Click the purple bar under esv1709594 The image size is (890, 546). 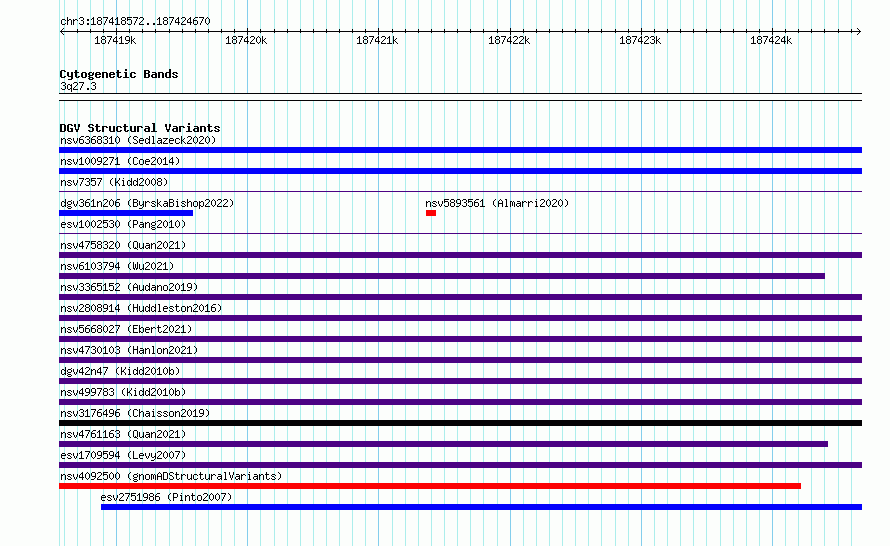coord(460,465)
